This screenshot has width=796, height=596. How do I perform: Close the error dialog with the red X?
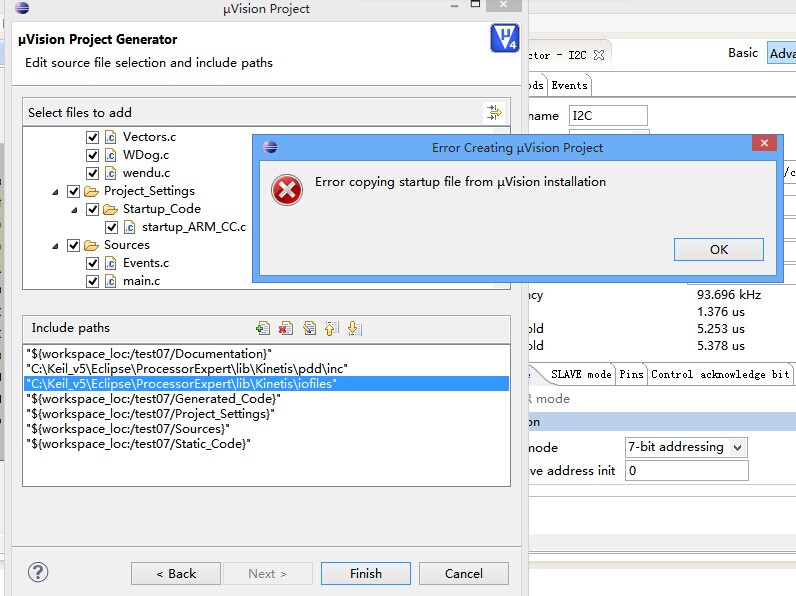765,143
